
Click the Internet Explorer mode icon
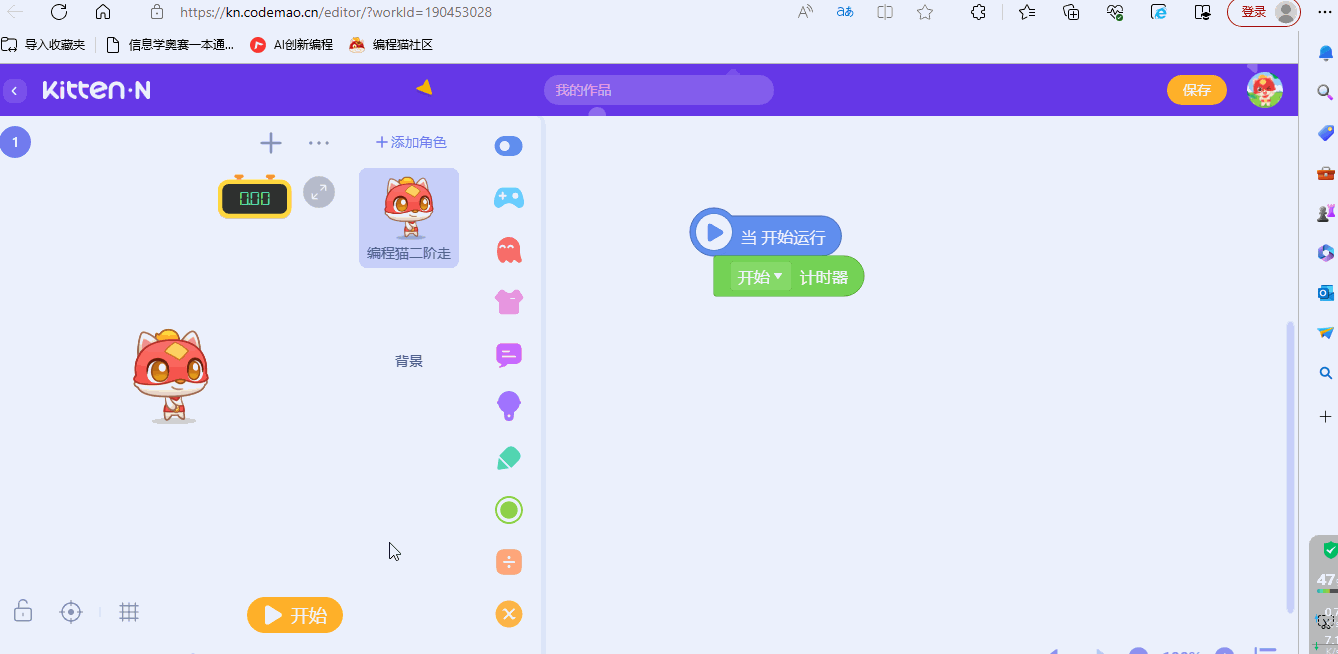click(1159, 12)
